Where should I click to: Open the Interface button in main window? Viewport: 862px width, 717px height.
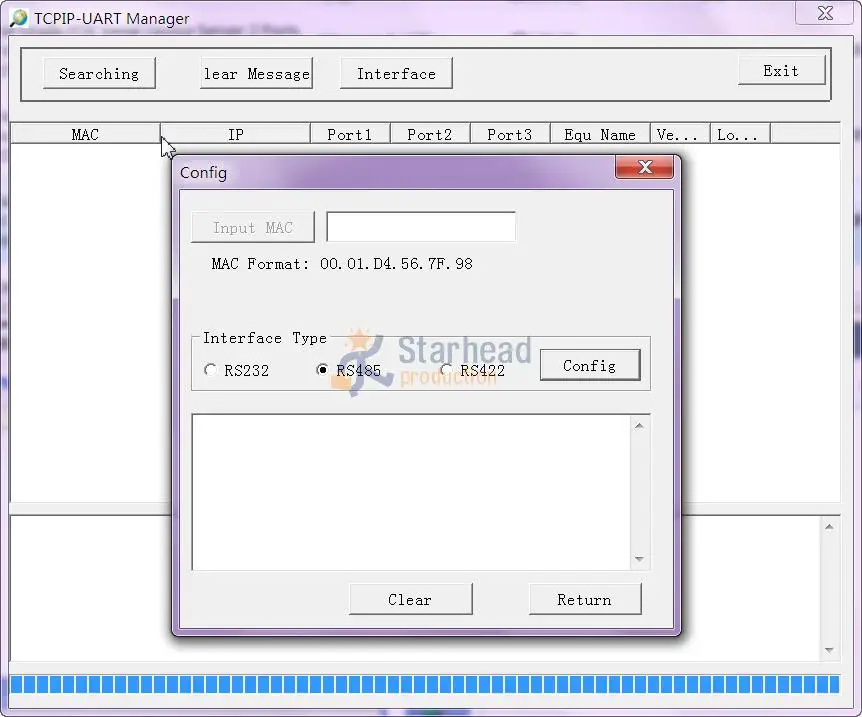point(396,73)
